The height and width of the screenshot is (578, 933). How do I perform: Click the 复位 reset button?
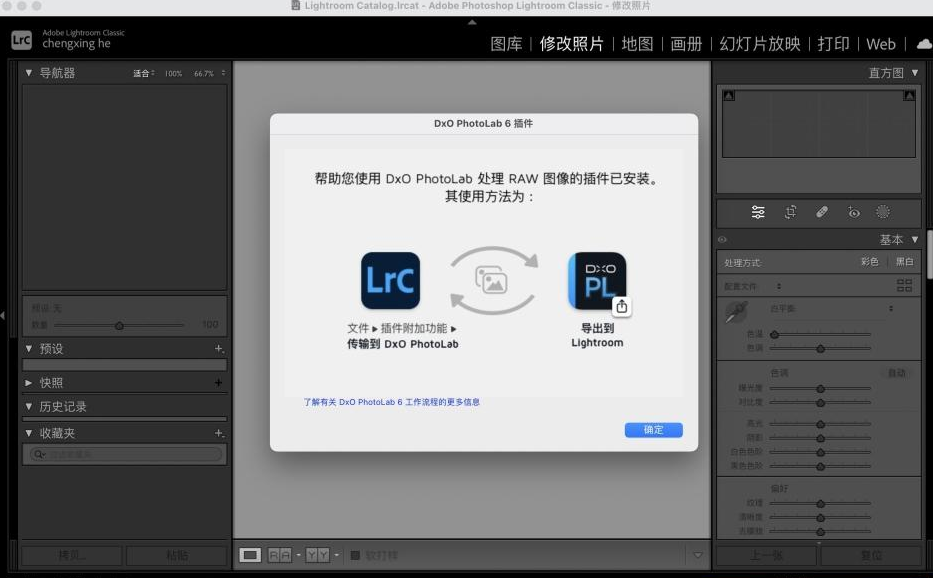coord(871,555)
